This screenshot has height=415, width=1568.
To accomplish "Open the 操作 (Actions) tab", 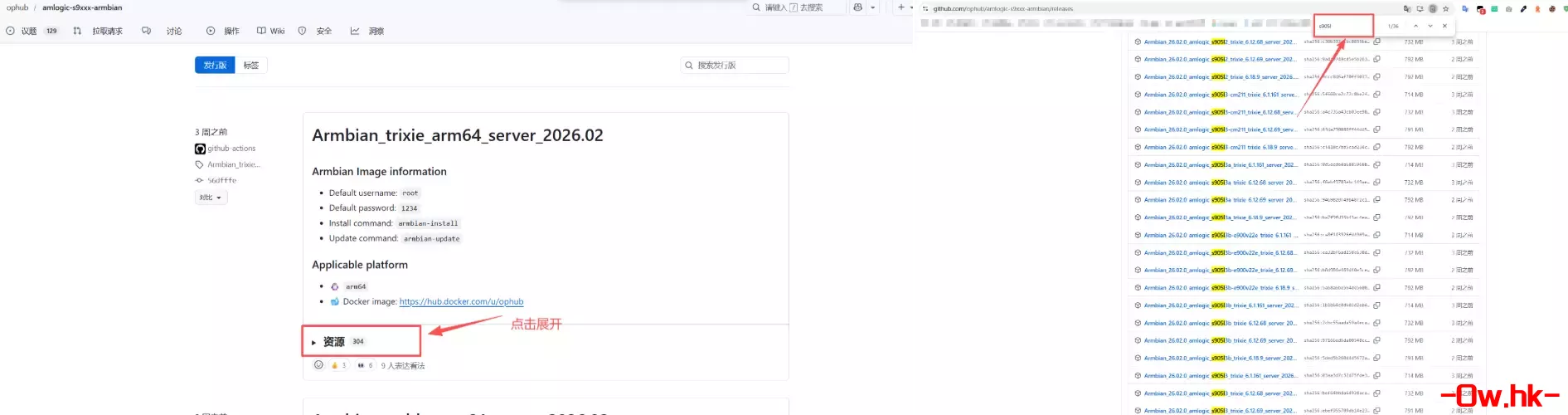I will click(223, 31).
